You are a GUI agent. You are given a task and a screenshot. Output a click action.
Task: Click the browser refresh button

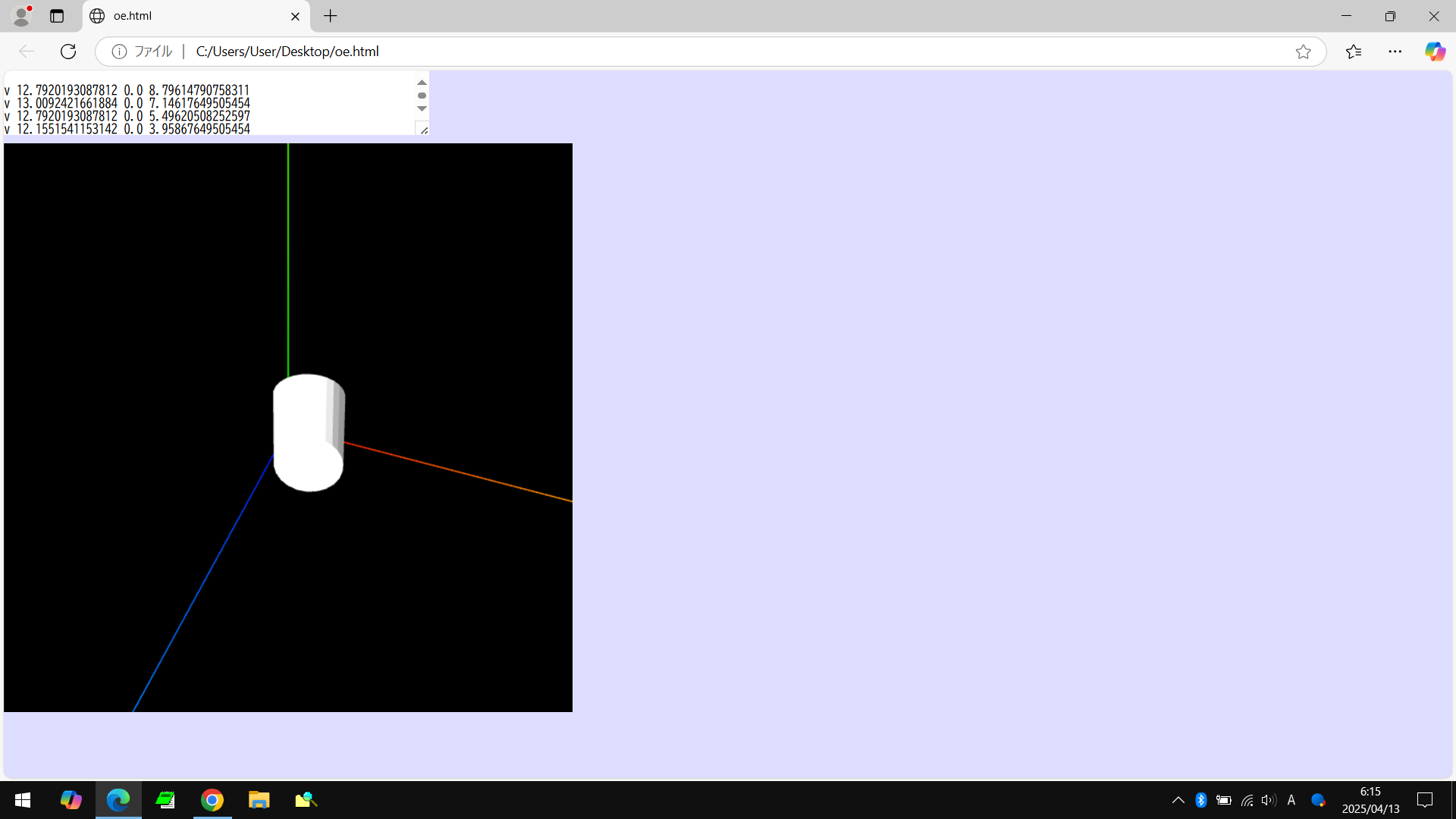click(x=68, y=52)
